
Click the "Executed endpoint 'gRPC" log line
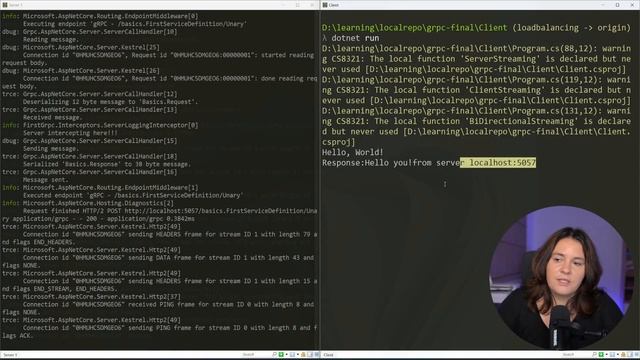click(x=133, y=196)
